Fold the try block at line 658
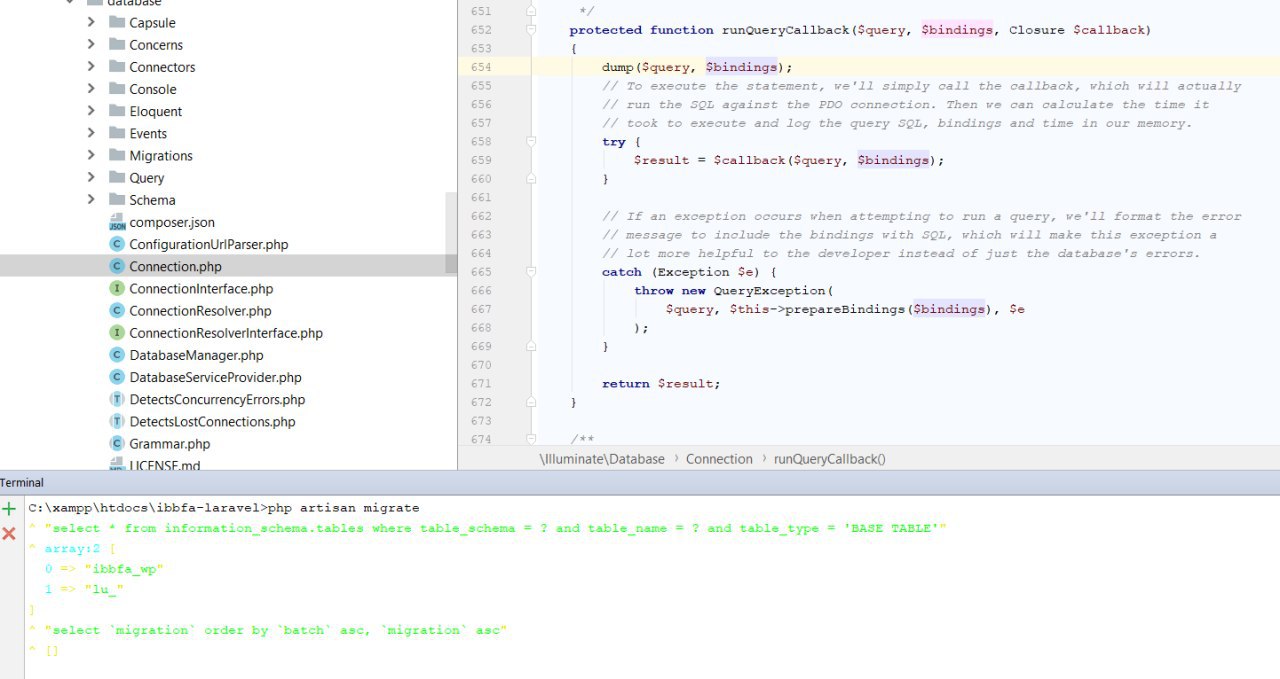1280x679 pixels. coord(532,142)
